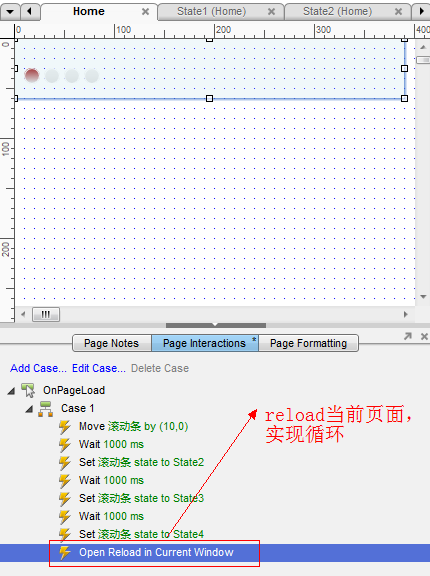Switch to State1 (Home) tab
The width and height of the screenshot is (430, 576).
coord(212,11)
